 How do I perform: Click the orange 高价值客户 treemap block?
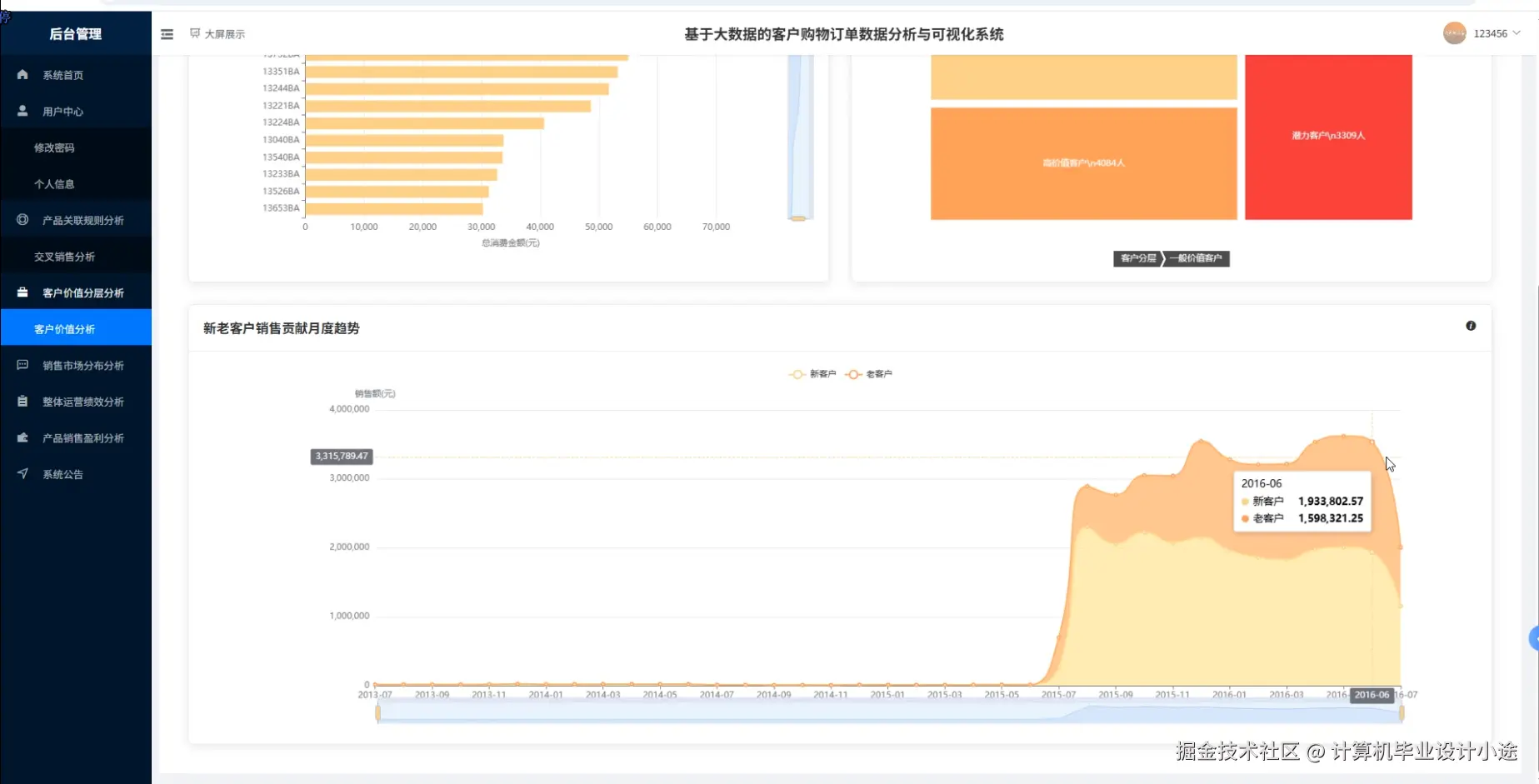point(1083,163)
